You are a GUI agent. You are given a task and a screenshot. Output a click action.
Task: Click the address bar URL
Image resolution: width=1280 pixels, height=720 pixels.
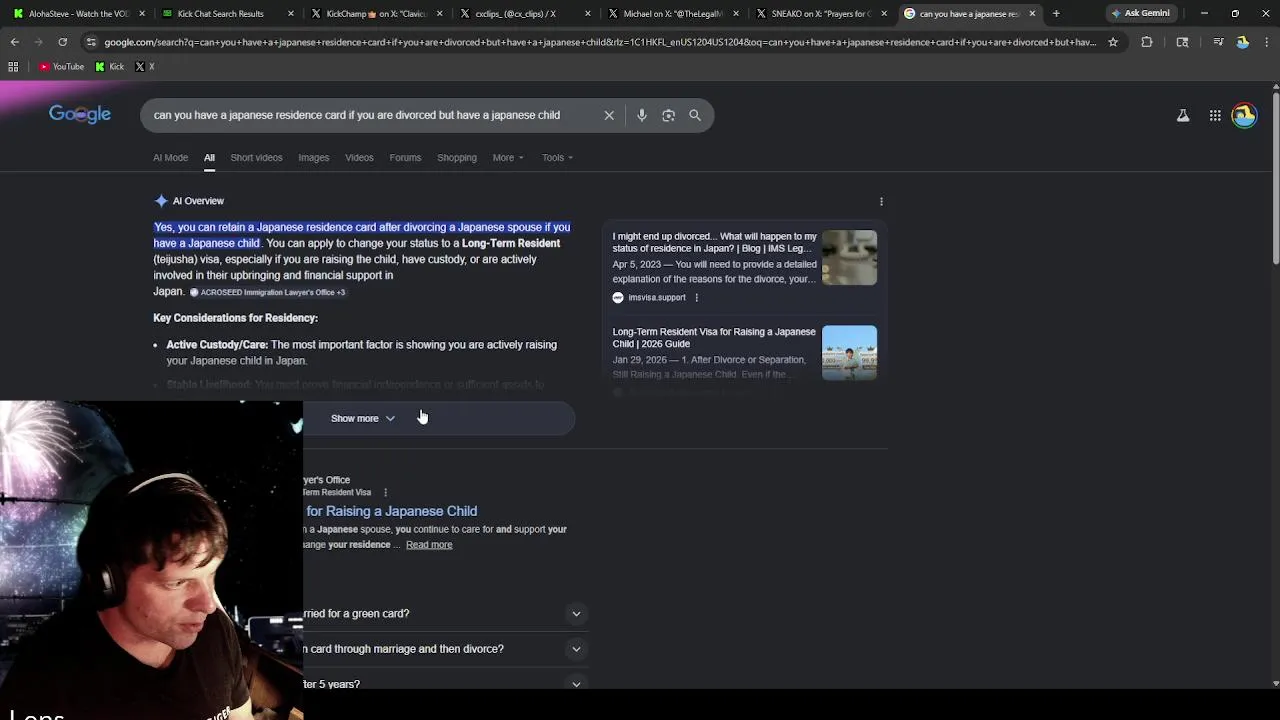click(x=600, y=42)
